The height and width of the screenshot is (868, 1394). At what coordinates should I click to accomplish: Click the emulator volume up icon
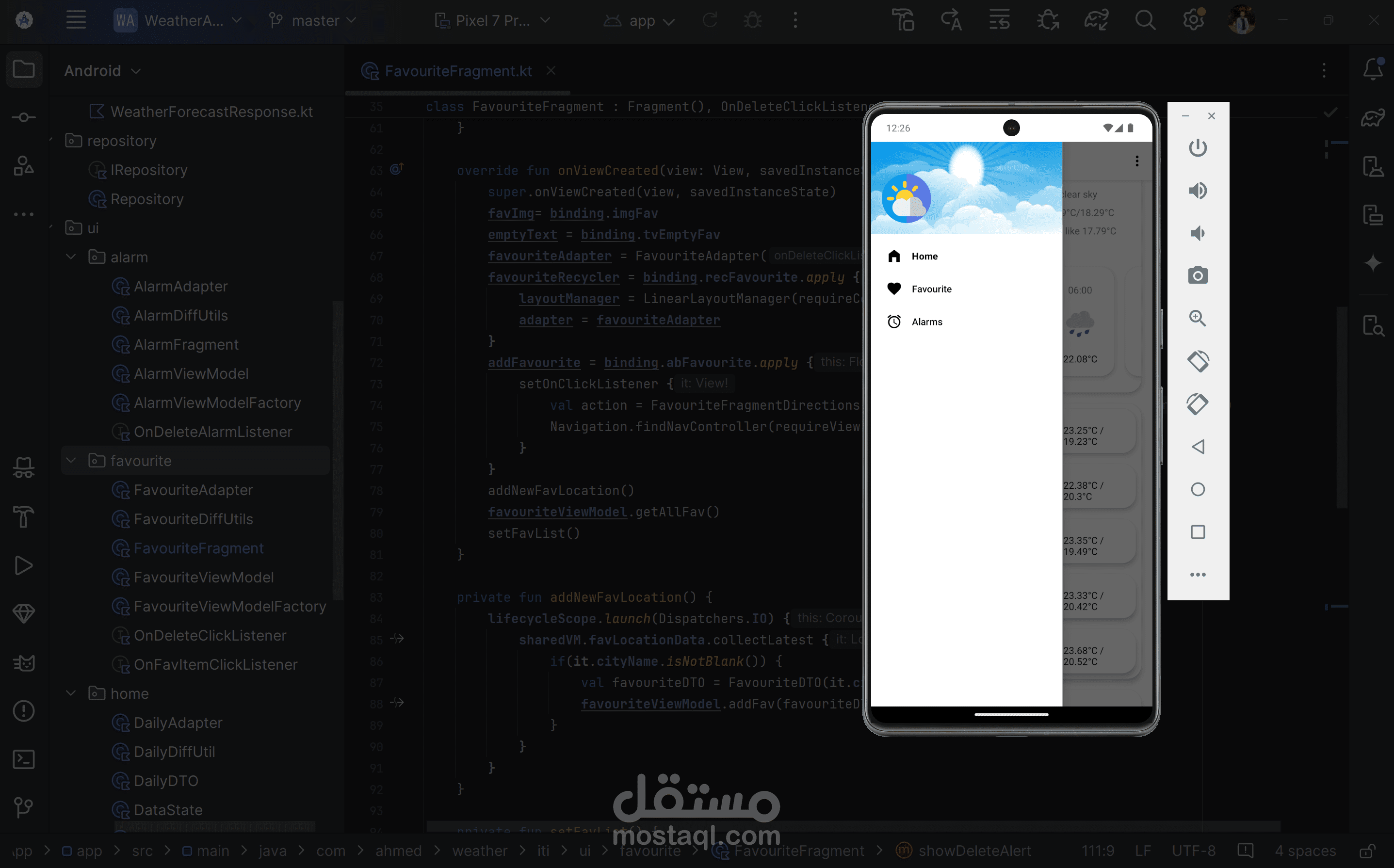tap(1198, 191)
